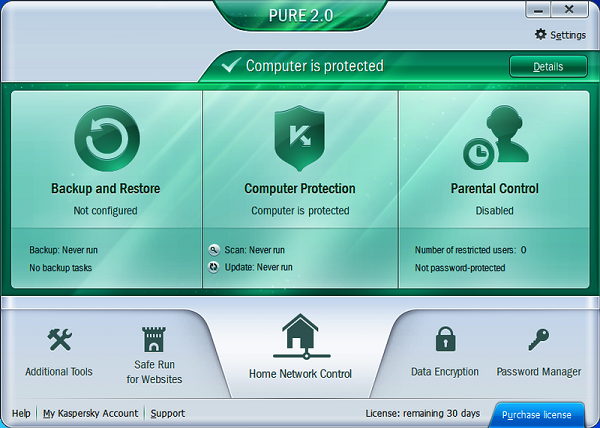This screenshot has height=428, width=600.
Task: Click the 'Home Network Control' label
Action: coord(300,374)
